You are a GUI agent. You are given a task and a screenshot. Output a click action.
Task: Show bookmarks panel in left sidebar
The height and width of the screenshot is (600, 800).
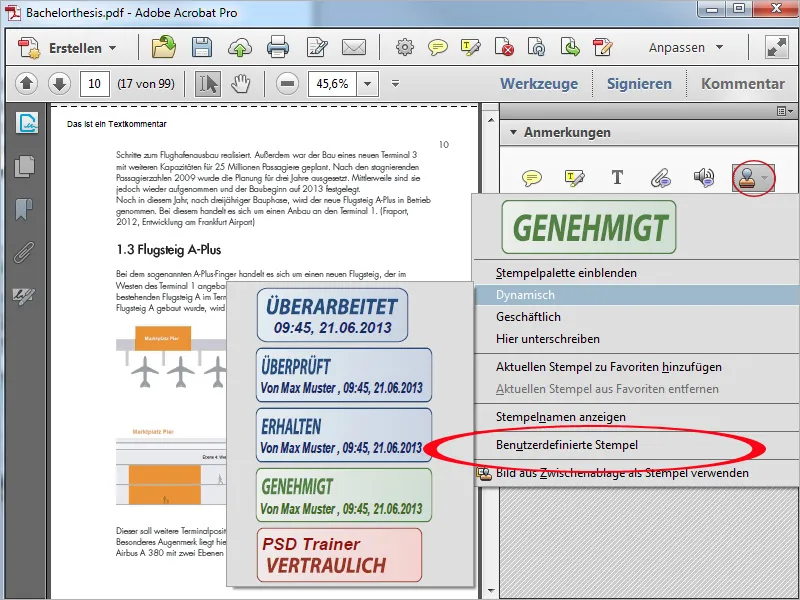tap(23, 209)
